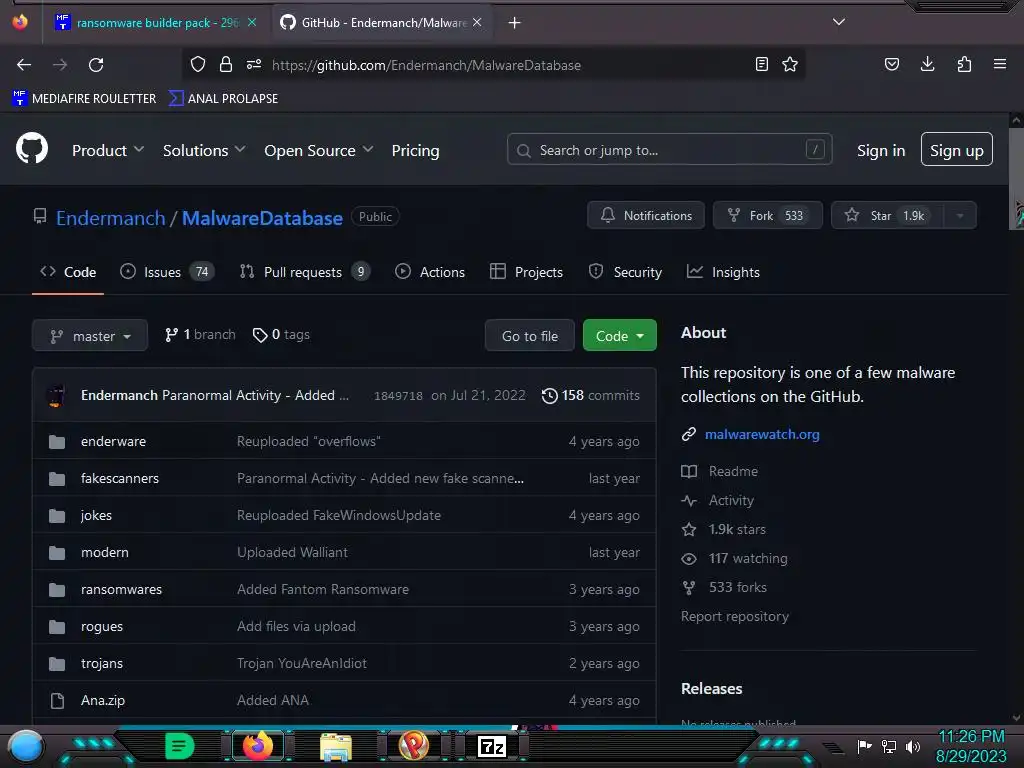The width and height of the screenshot is (1024, 768).
Task: Expand the Solutions menu
Action: (x=204, y=151)
